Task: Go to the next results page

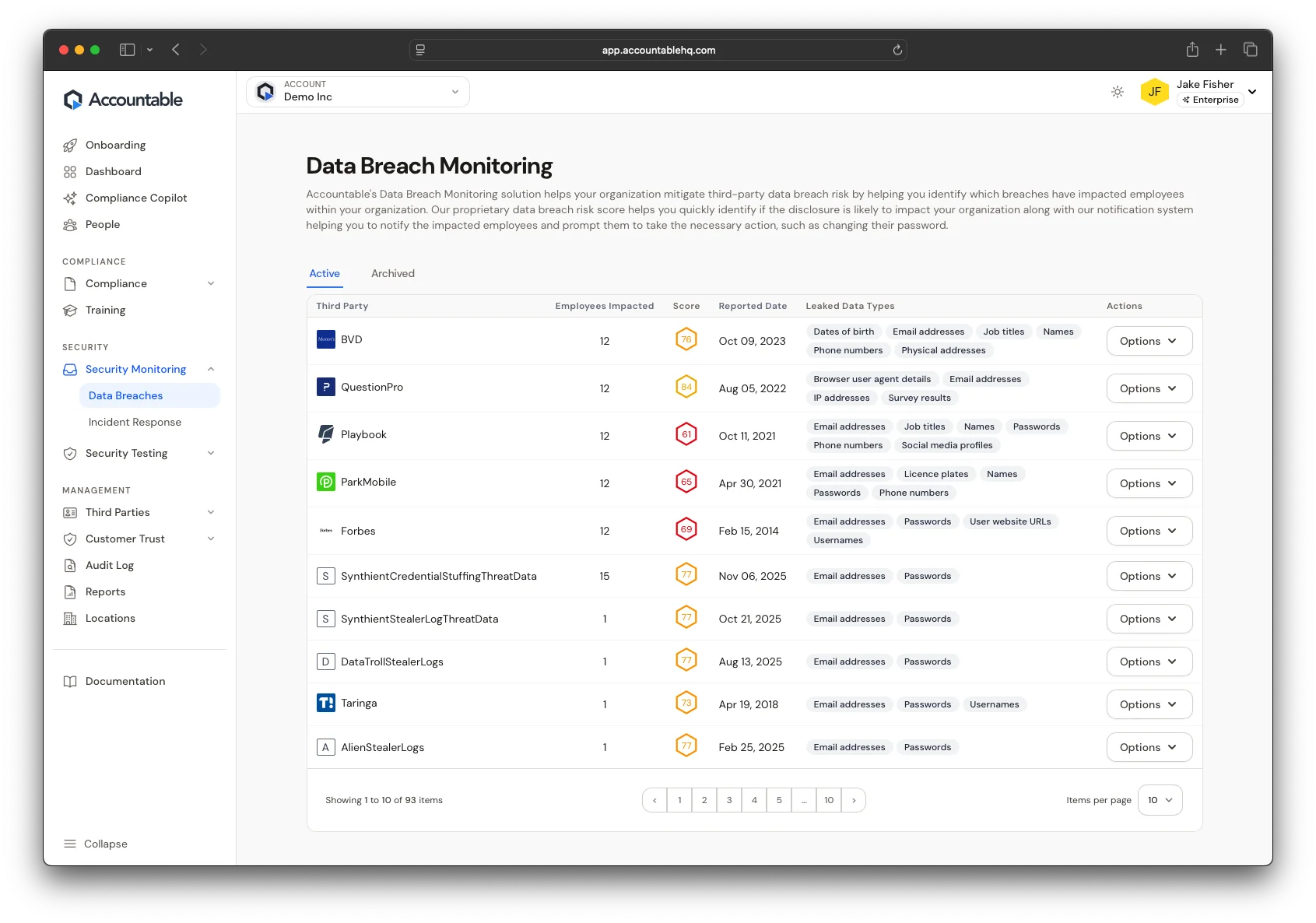Action: (854, 801)
